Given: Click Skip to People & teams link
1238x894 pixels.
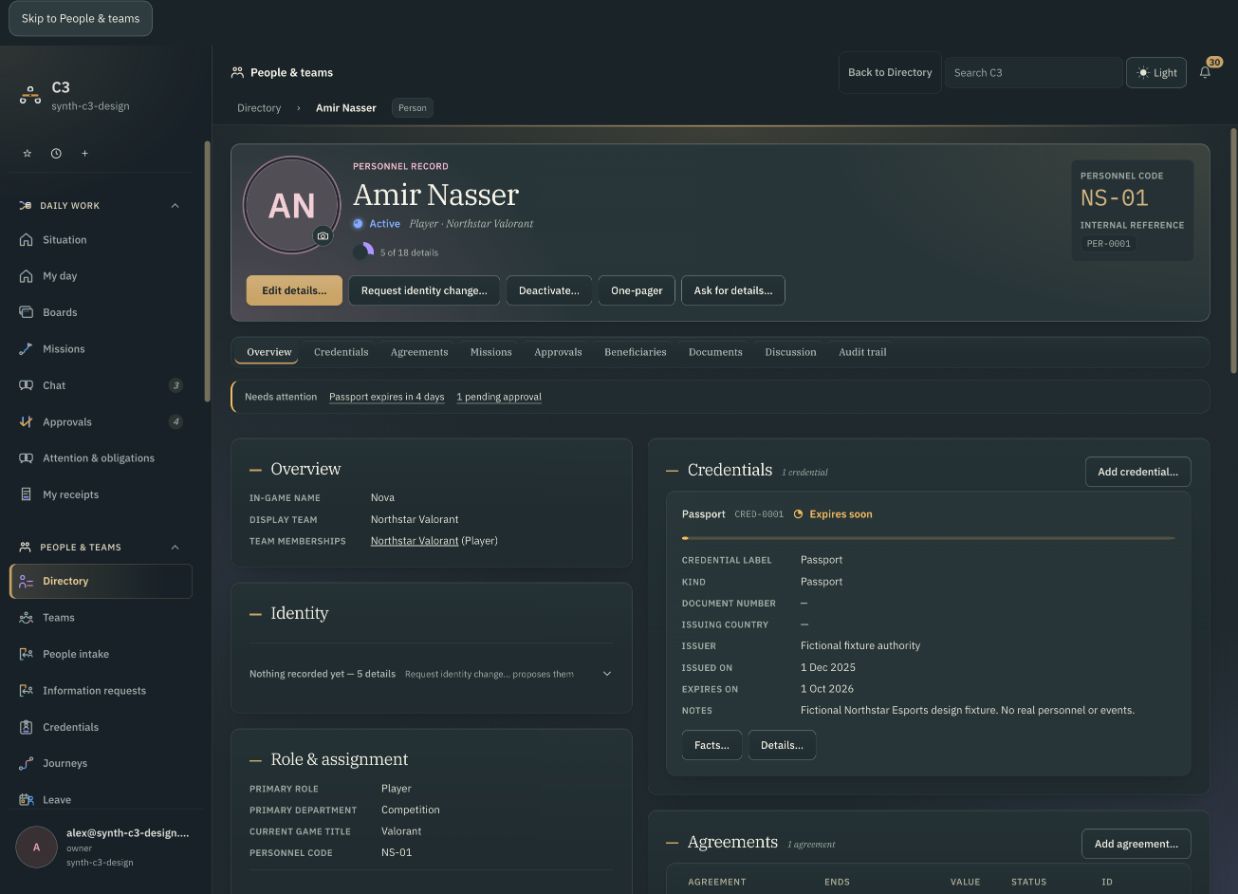Looking at the screenshot, I should tap(81, 18).
